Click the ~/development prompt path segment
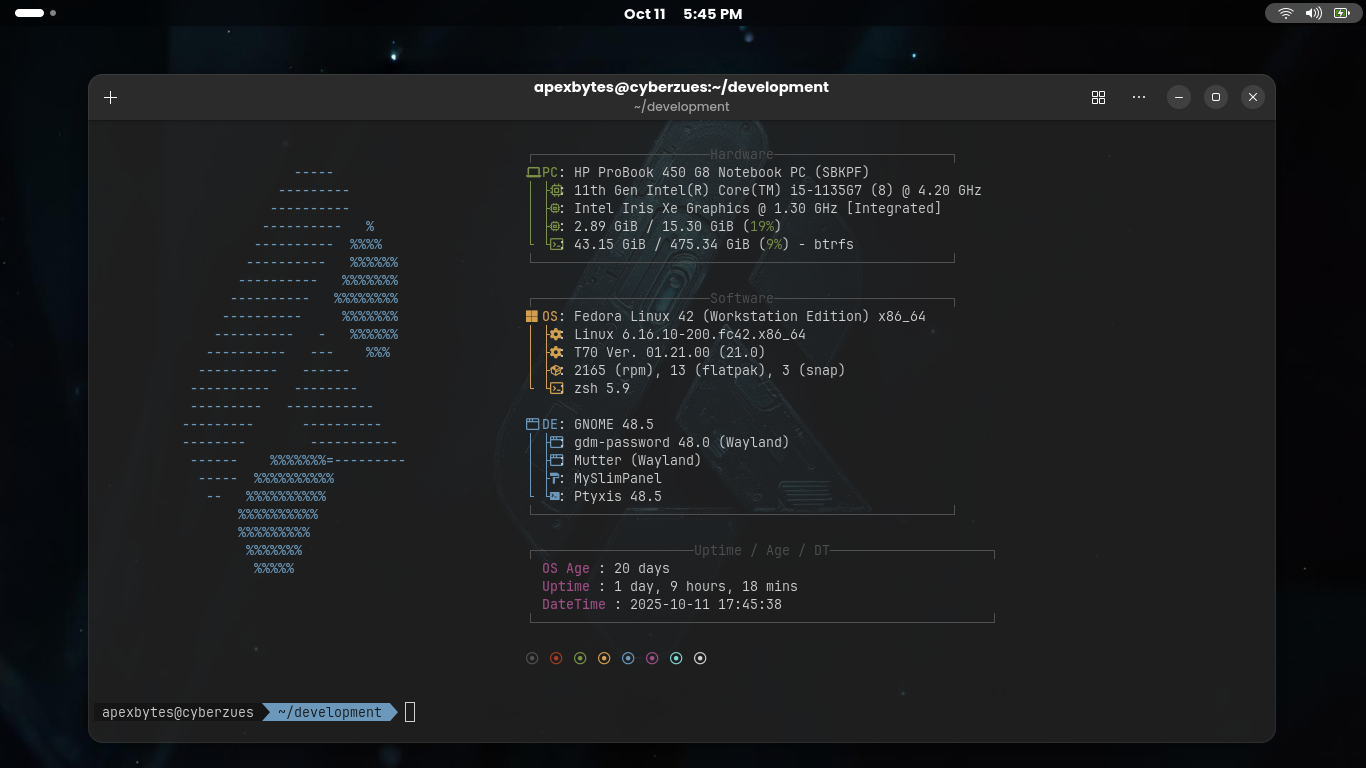 click(329, 712)
